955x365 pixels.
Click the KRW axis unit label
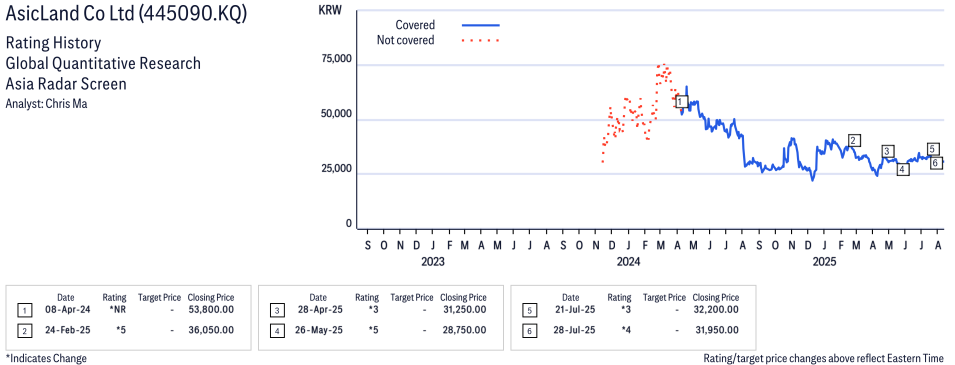331,10
